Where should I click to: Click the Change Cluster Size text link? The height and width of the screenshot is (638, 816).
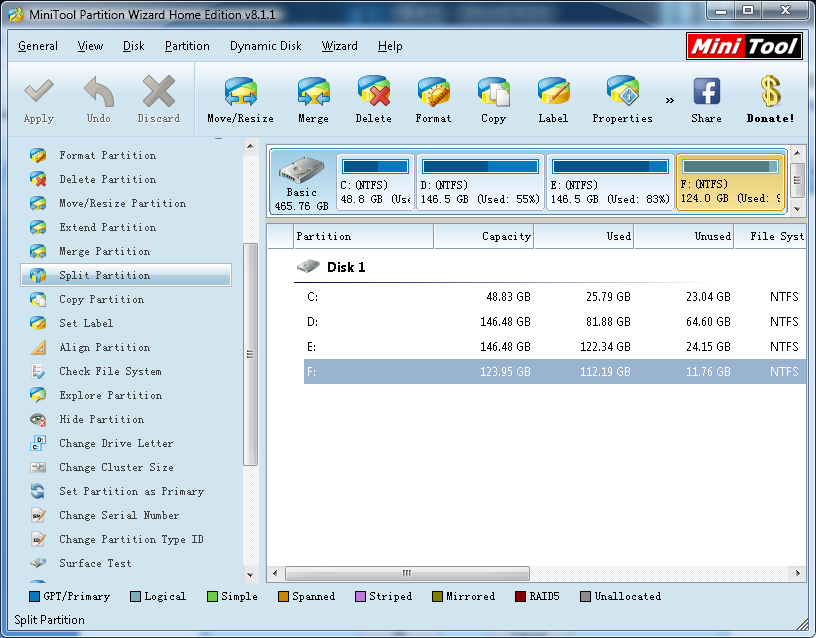click(116, 467)
